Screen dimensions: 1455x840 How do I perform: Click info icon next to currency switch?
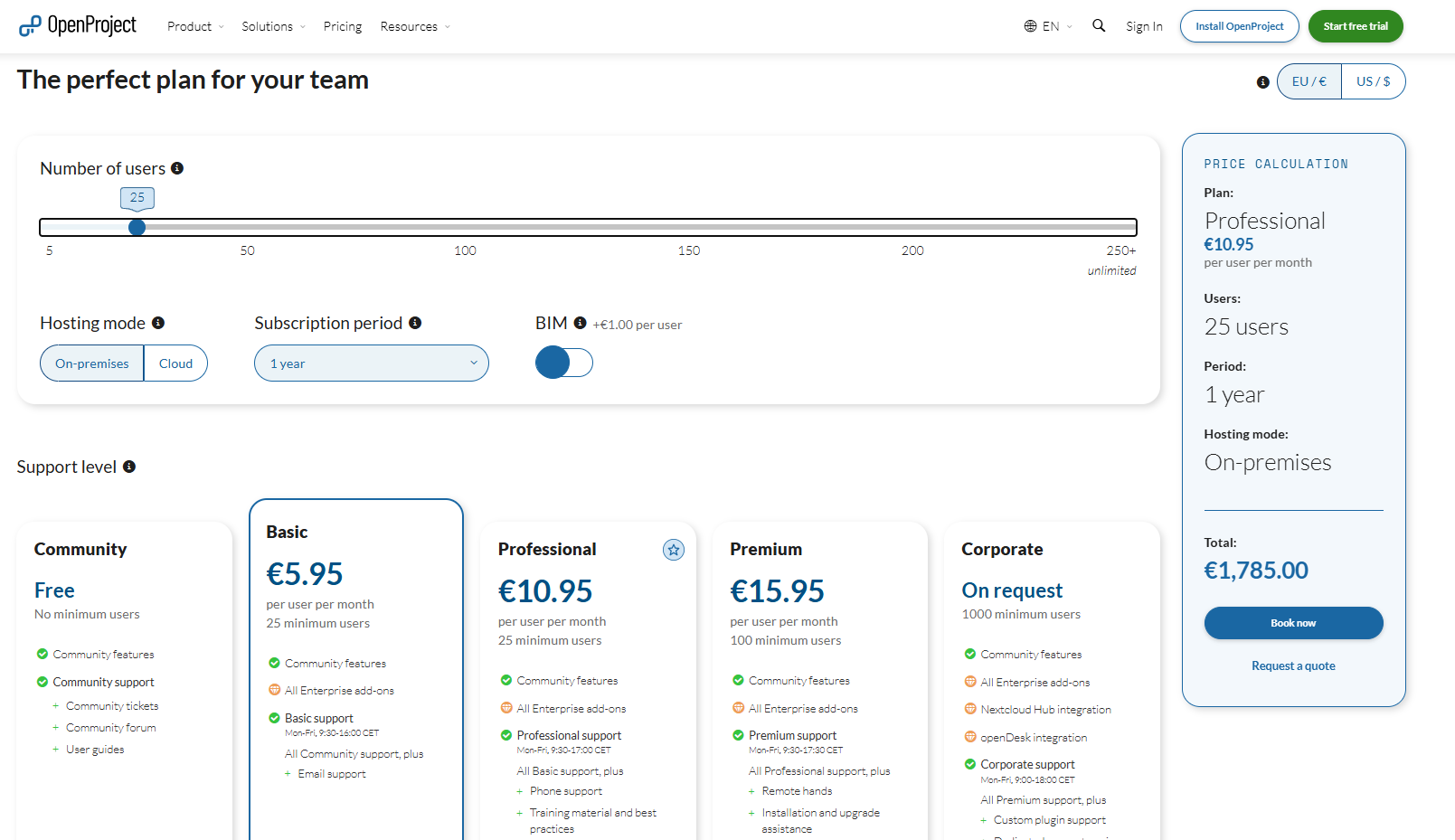tap(1263, 82)
